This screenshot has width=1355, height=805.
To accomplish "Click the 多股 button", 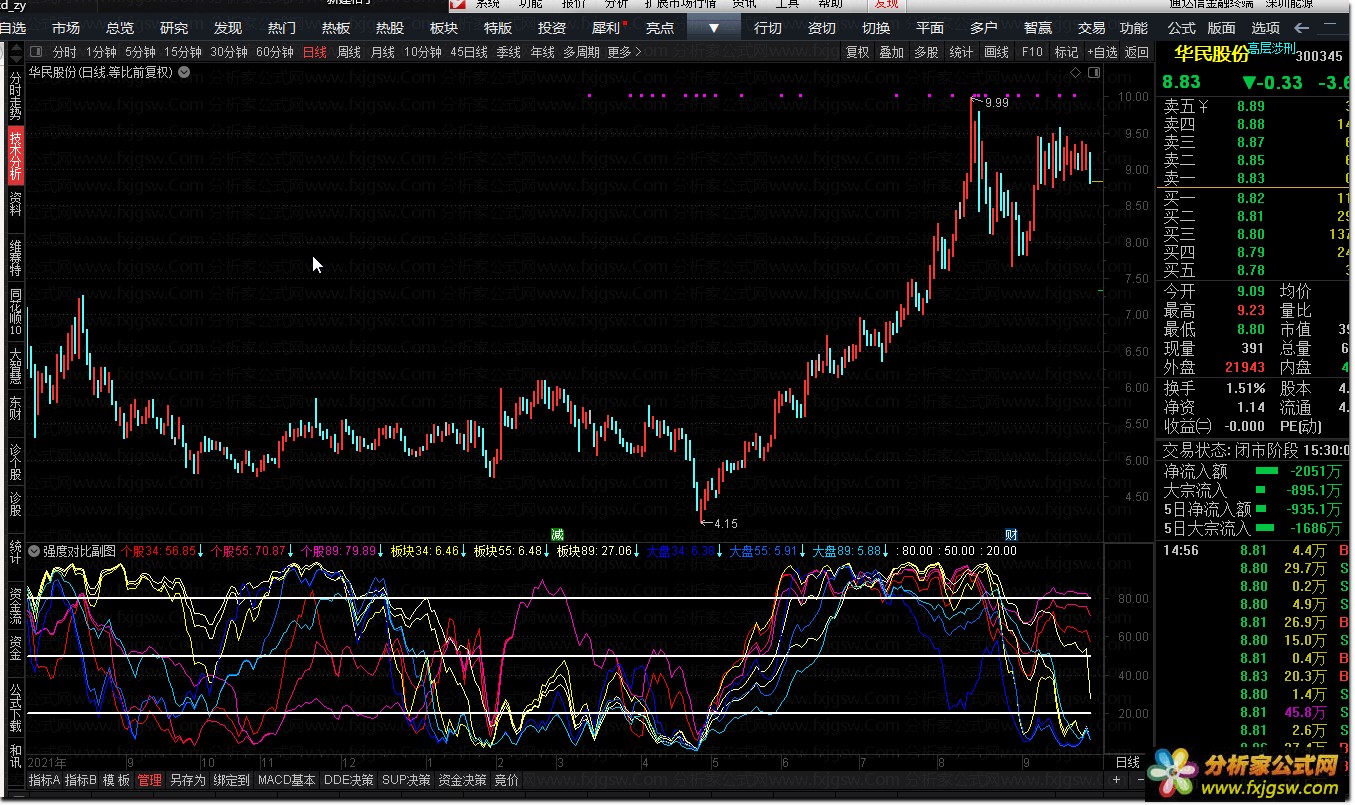I will tap(926, 52).
